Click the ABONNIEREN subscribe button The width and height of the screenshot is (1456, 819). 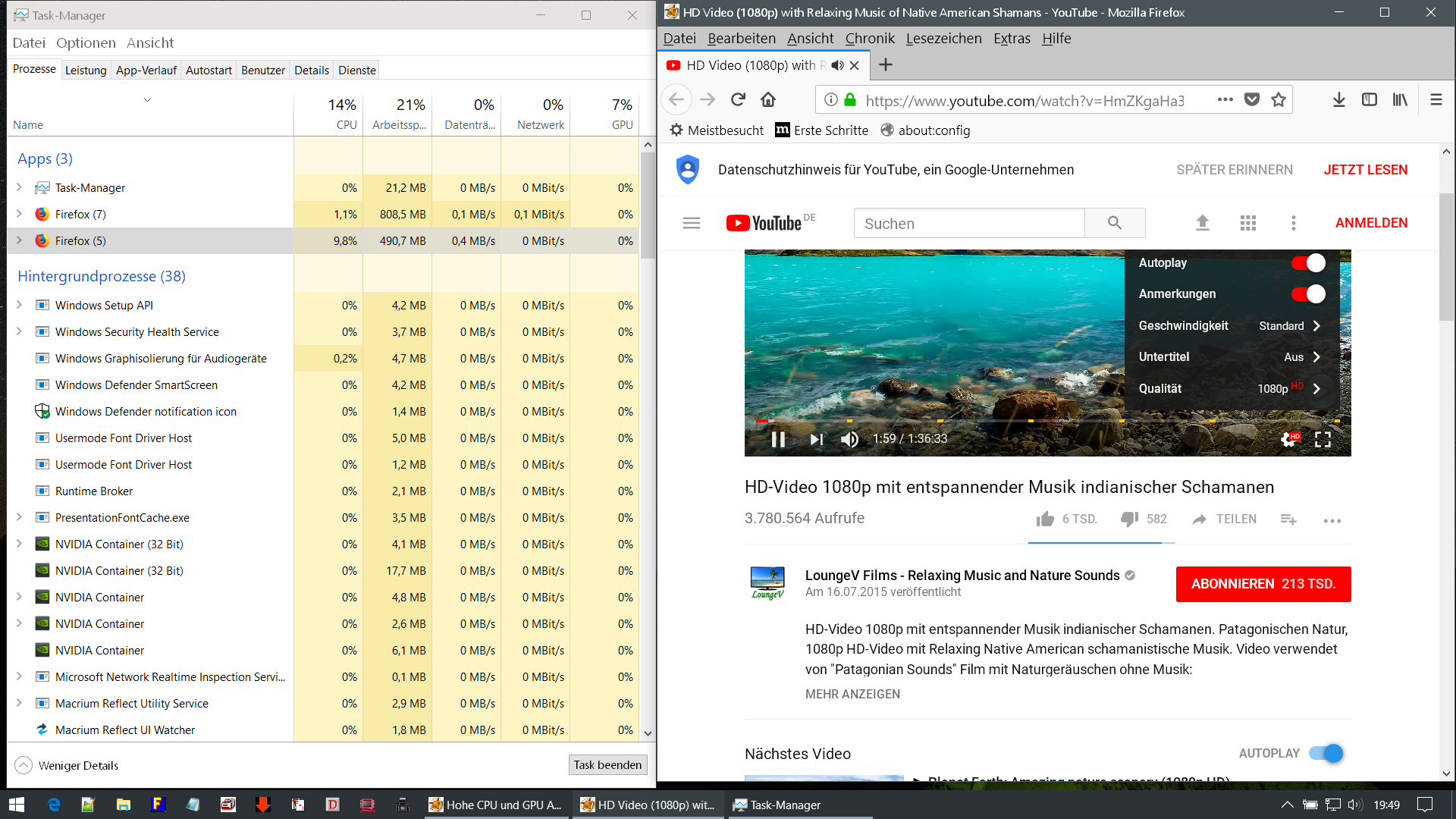(1263, 584)
